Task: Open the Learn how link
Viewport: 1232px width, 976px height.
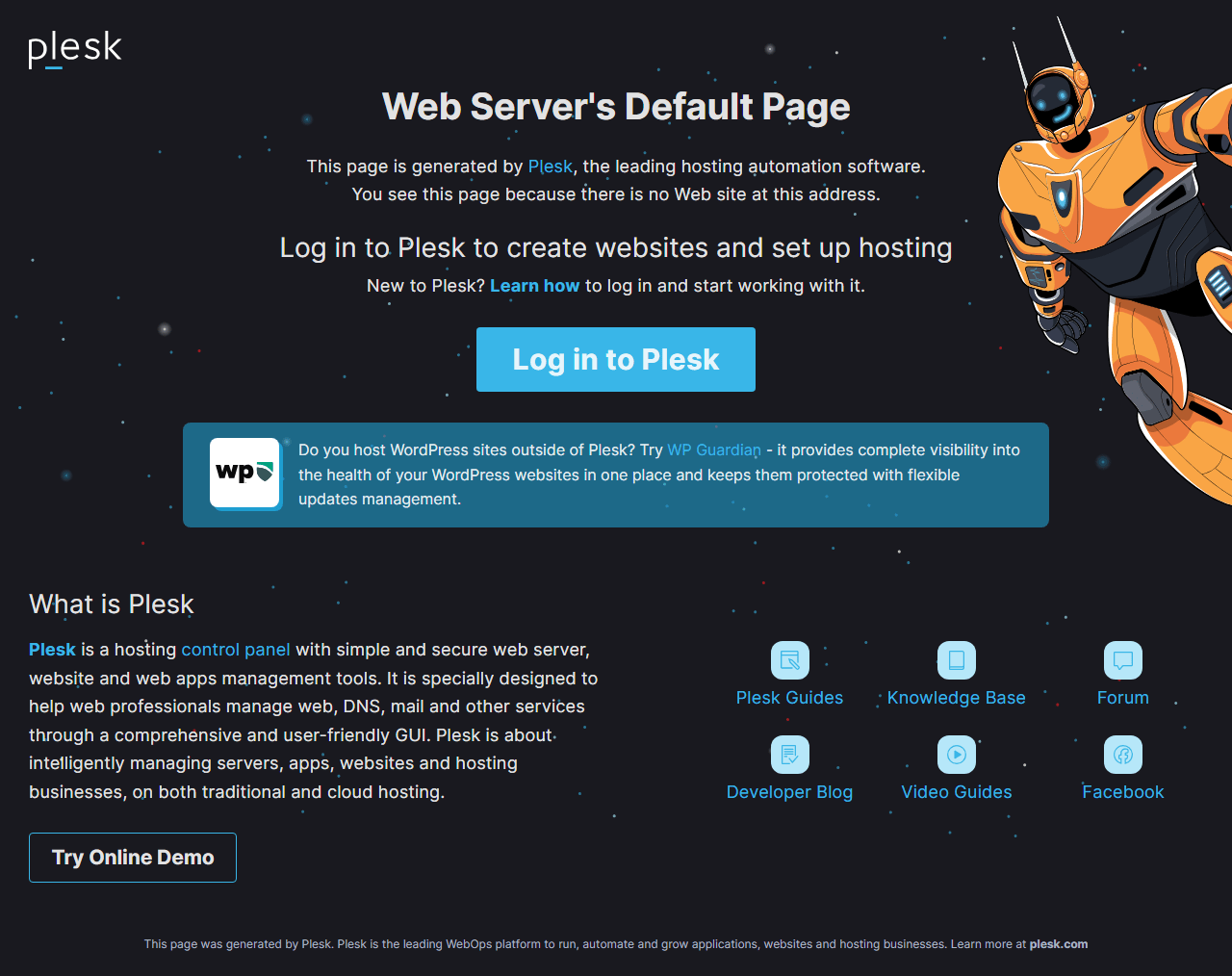Action: 534,286
